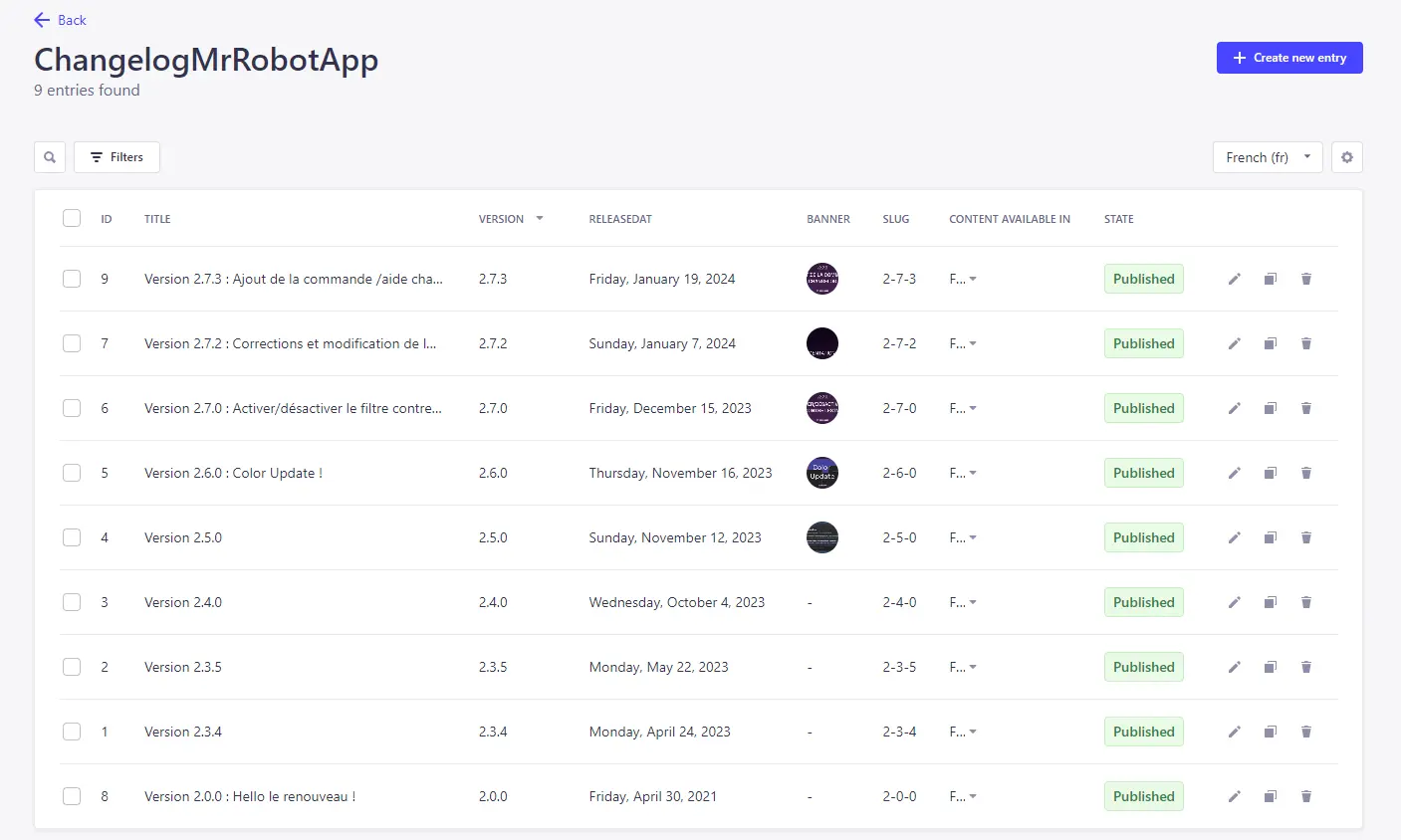This screenshot has width=1401, height=840.
Task: Go back using the Back link
Action: point(60,20)
